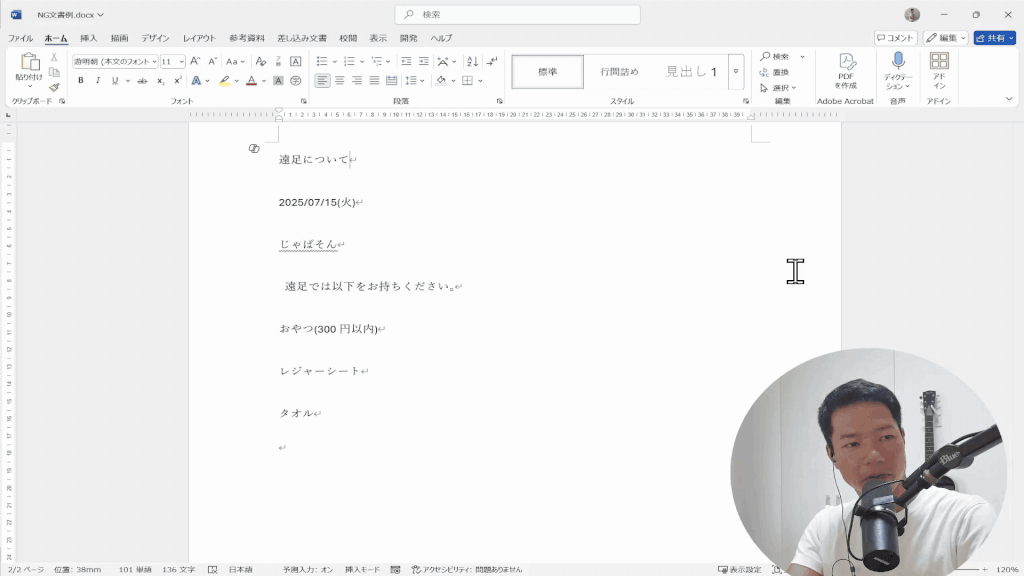Clear all formatting icon

[x=261, y=61]
